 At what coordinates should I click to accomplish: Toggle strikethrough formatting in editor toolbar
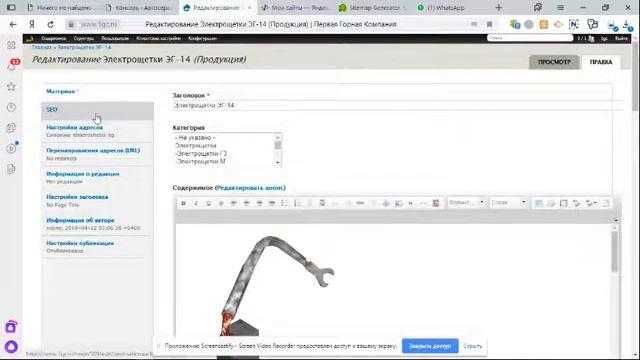click(x=221, y=203)
